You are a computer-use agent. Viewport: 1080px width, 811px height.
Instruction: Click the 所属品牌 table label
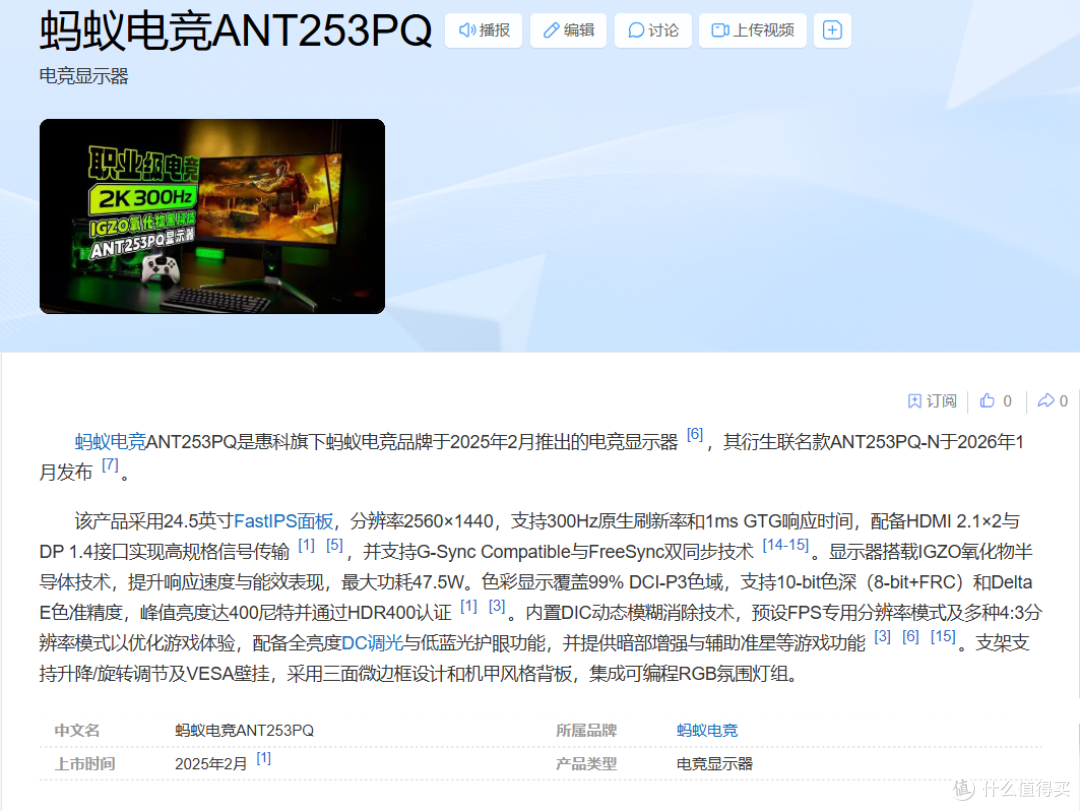[586, 730]
